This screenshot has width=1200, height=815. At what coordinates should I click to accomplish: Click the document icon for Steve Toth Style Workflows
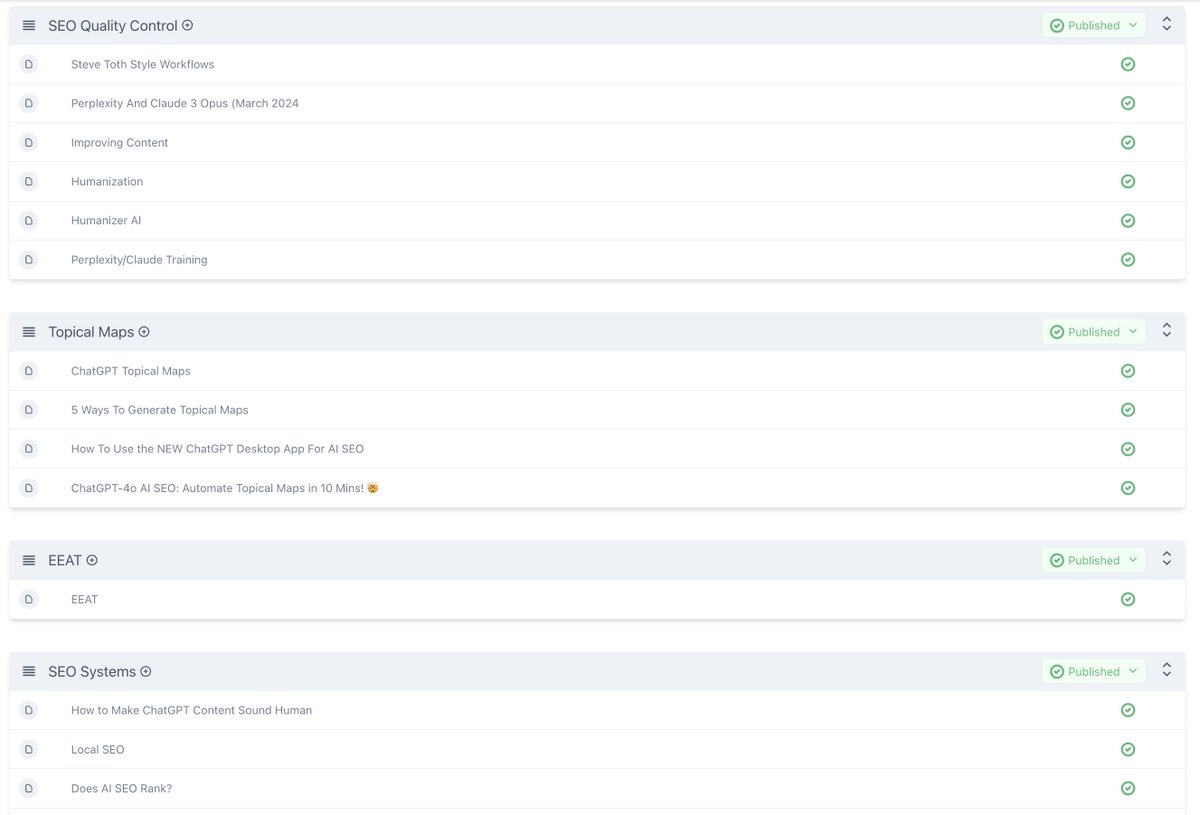(28, 64)
